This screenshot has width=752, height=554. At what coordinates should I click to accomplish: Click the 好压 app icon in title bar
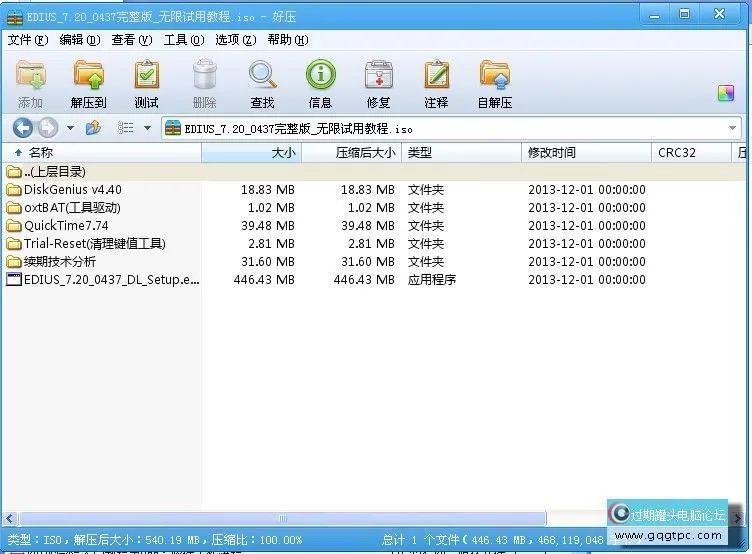tap(15, 17)
